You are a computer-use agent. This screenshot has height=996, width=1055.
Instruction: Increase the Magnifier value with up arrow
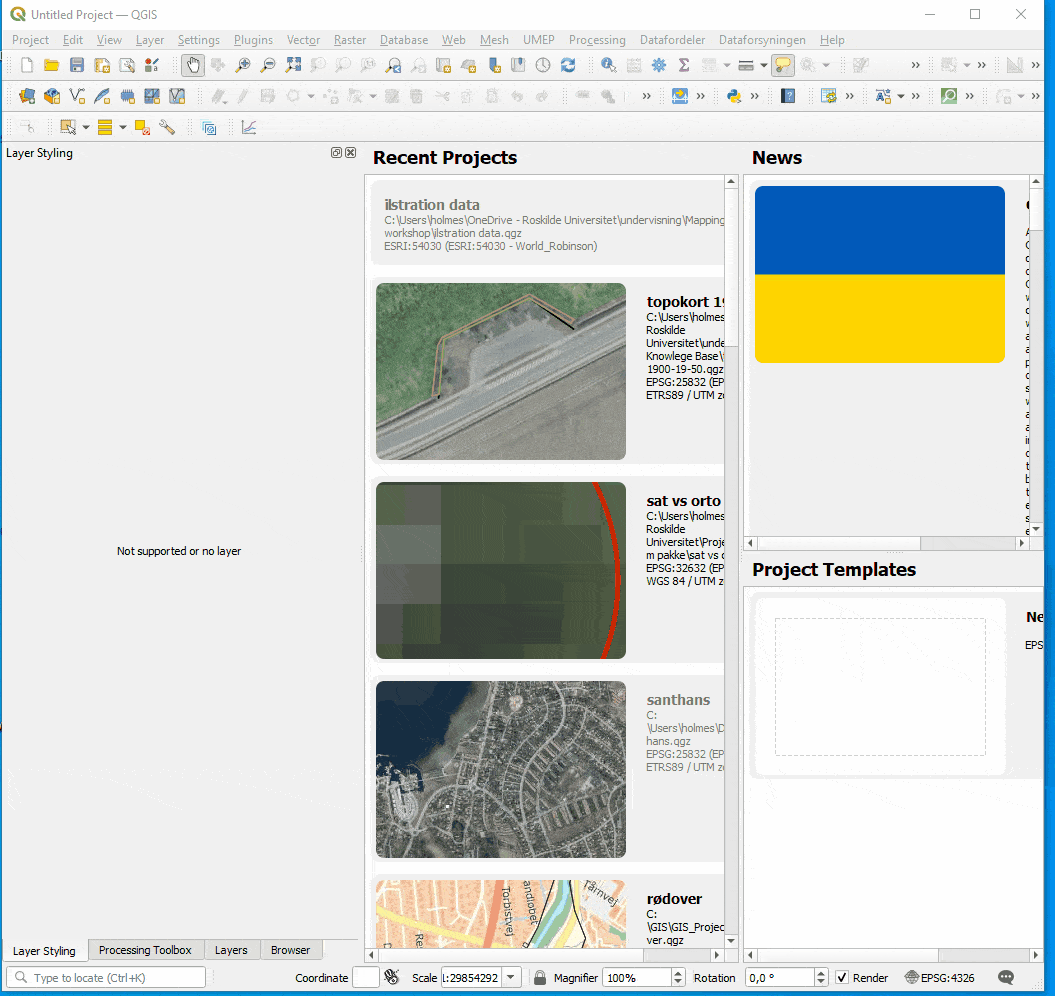(x=678, y=973)
